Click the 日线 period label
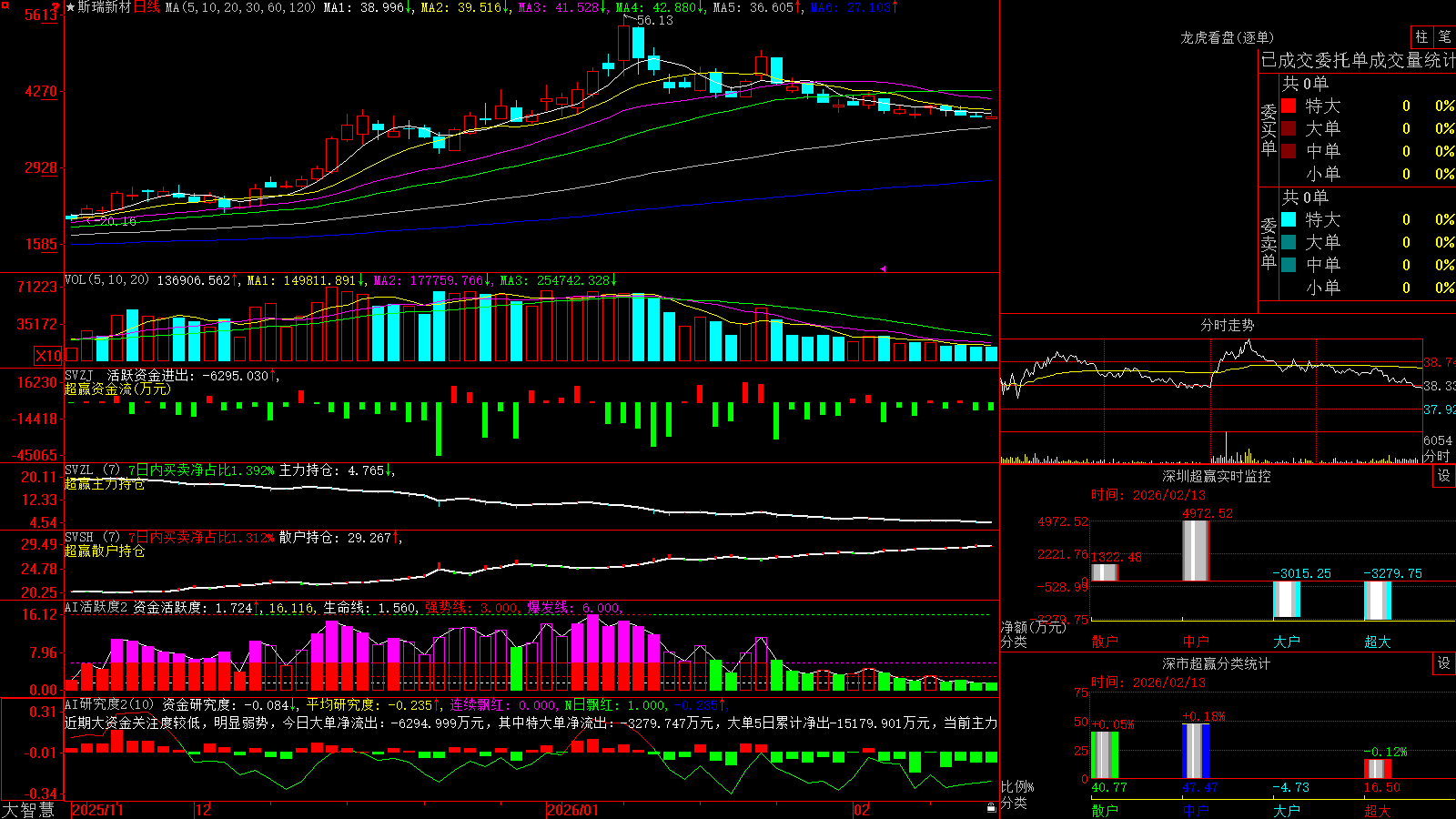The width and height of the screenshot is (1456, 819). 147,7
